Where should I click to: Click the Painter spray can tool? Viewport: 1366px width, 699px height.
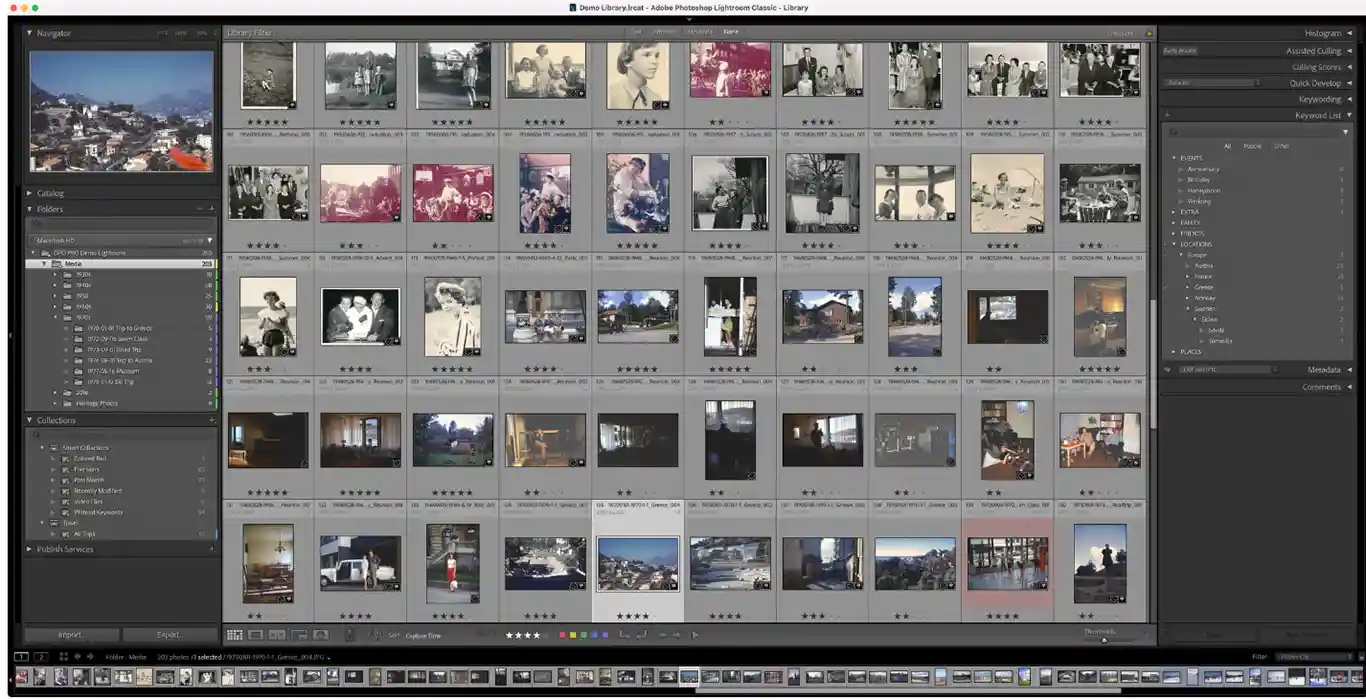tap(349, 635)
